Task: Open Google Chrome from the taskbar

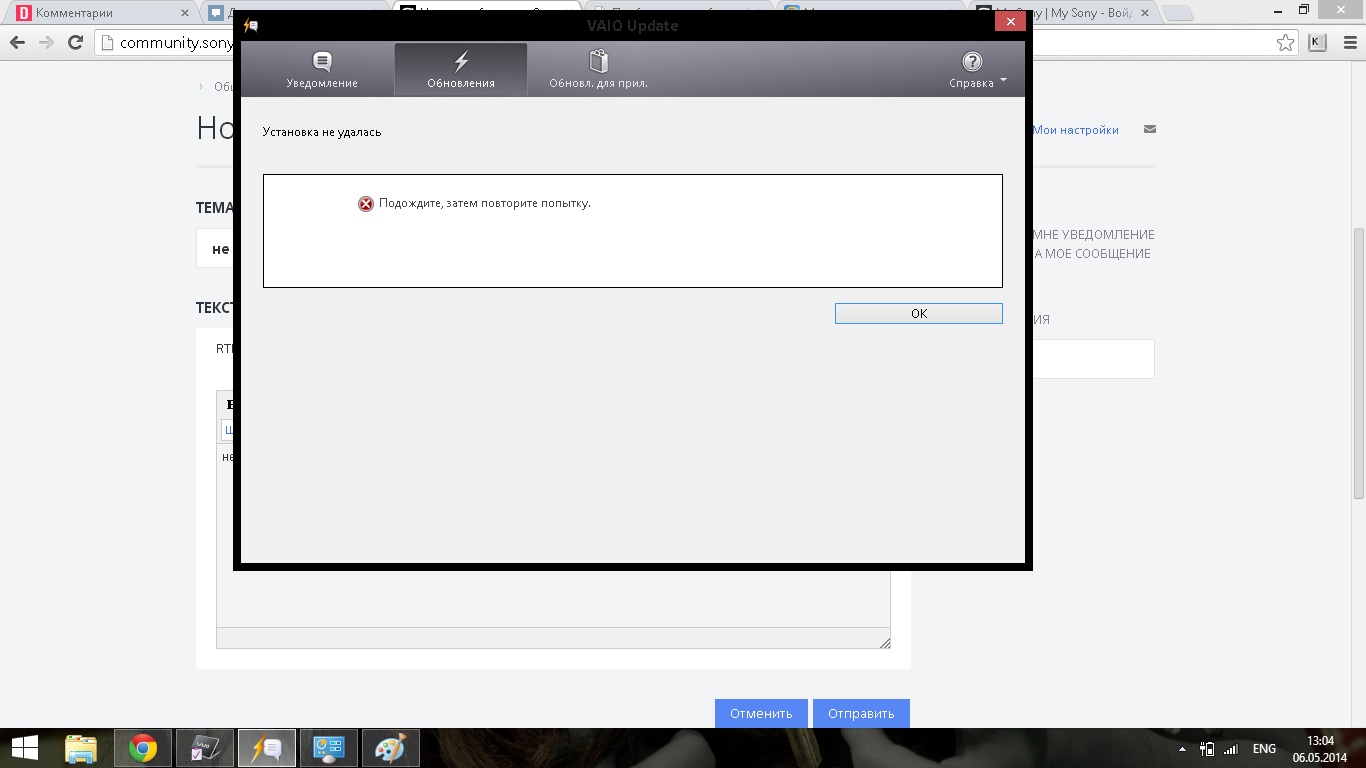Action: 143,748
